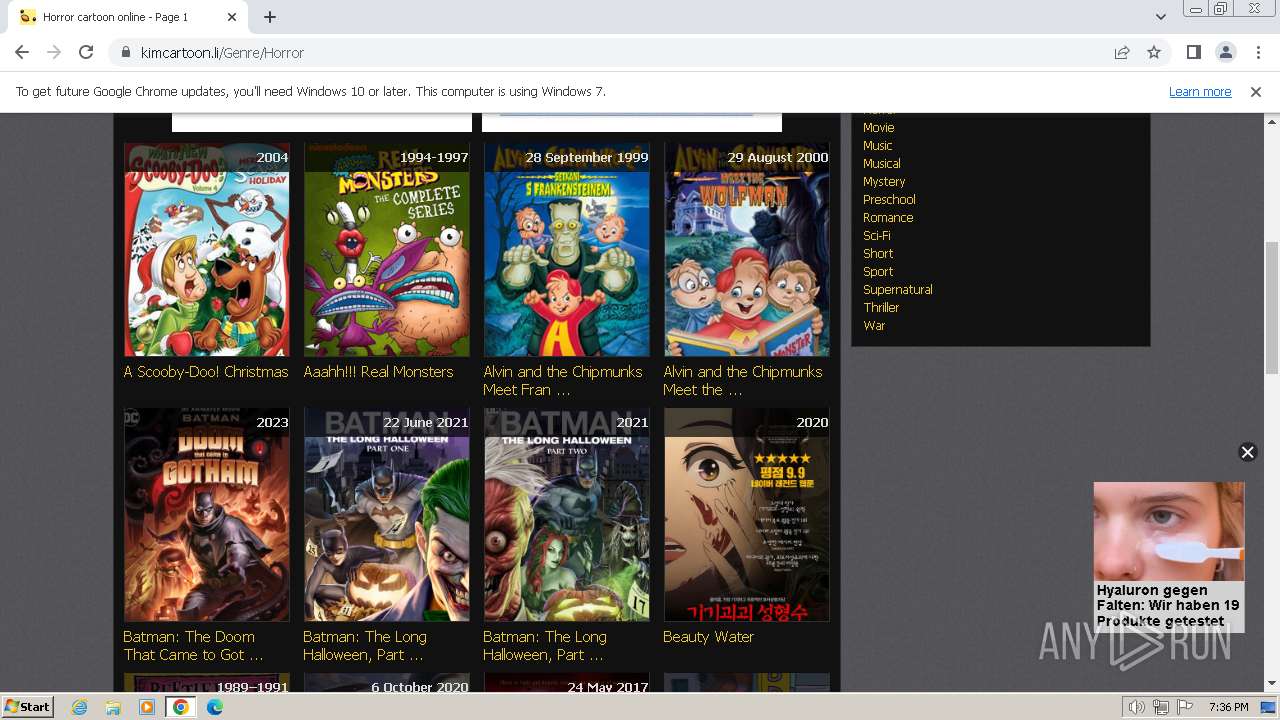Click Beauty Water title link
Viewport: 1280px width, 720px height.
[708, 636]
